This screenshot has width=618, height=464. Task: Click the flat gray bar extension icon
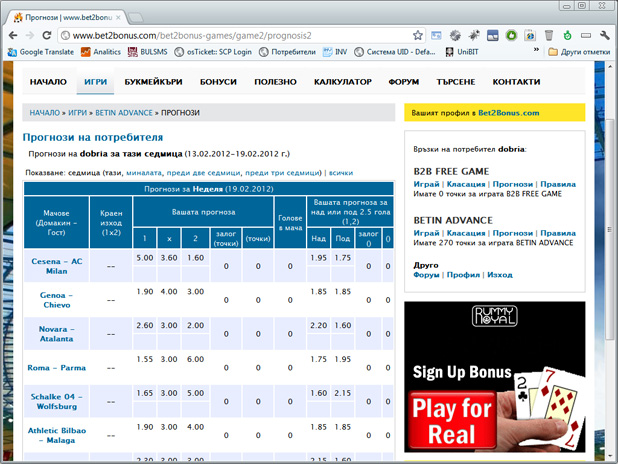tap(586, 35)
